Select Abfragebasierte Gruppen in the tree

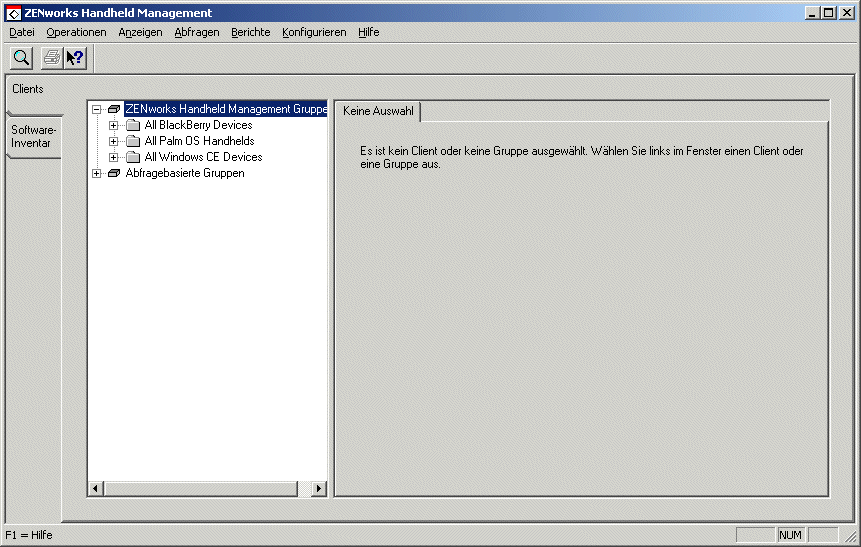pyautogui.click(x=185, y=173)
